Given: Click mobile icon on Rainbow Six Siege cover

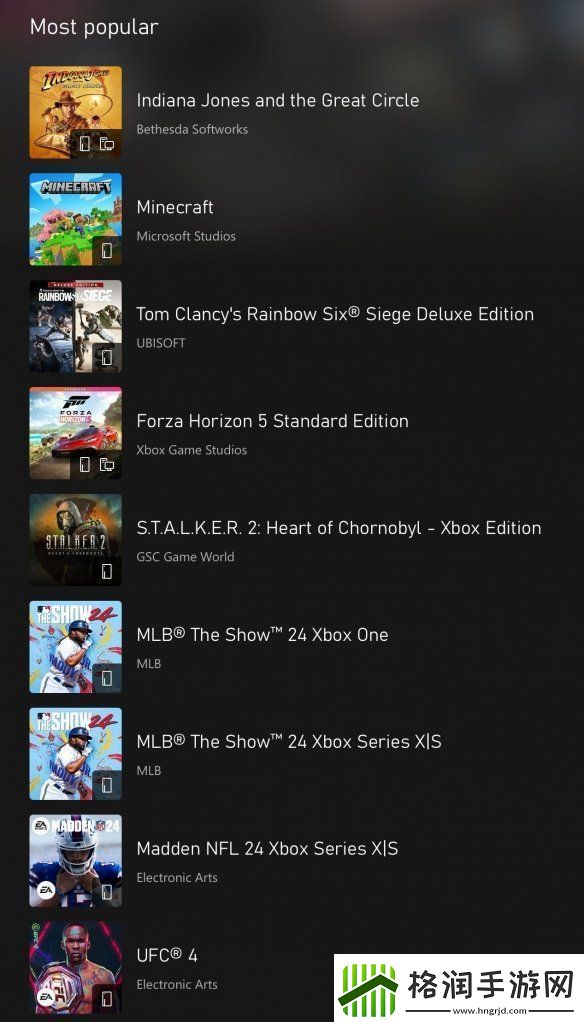Looking at the screenshot, I should click(x=107, y=357).
